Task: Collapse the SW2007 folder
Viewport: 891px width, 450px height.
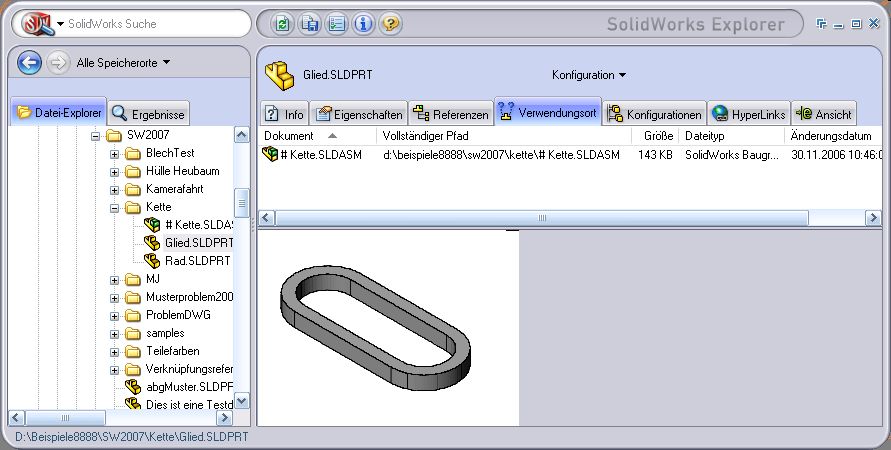Action: 95,136
